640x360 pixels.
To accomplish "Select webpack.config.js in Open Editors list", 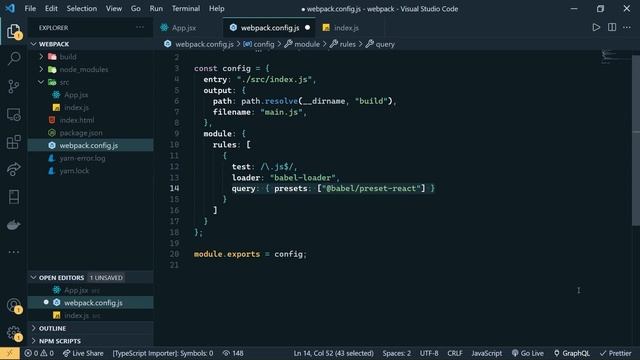I will coord(91,302).
